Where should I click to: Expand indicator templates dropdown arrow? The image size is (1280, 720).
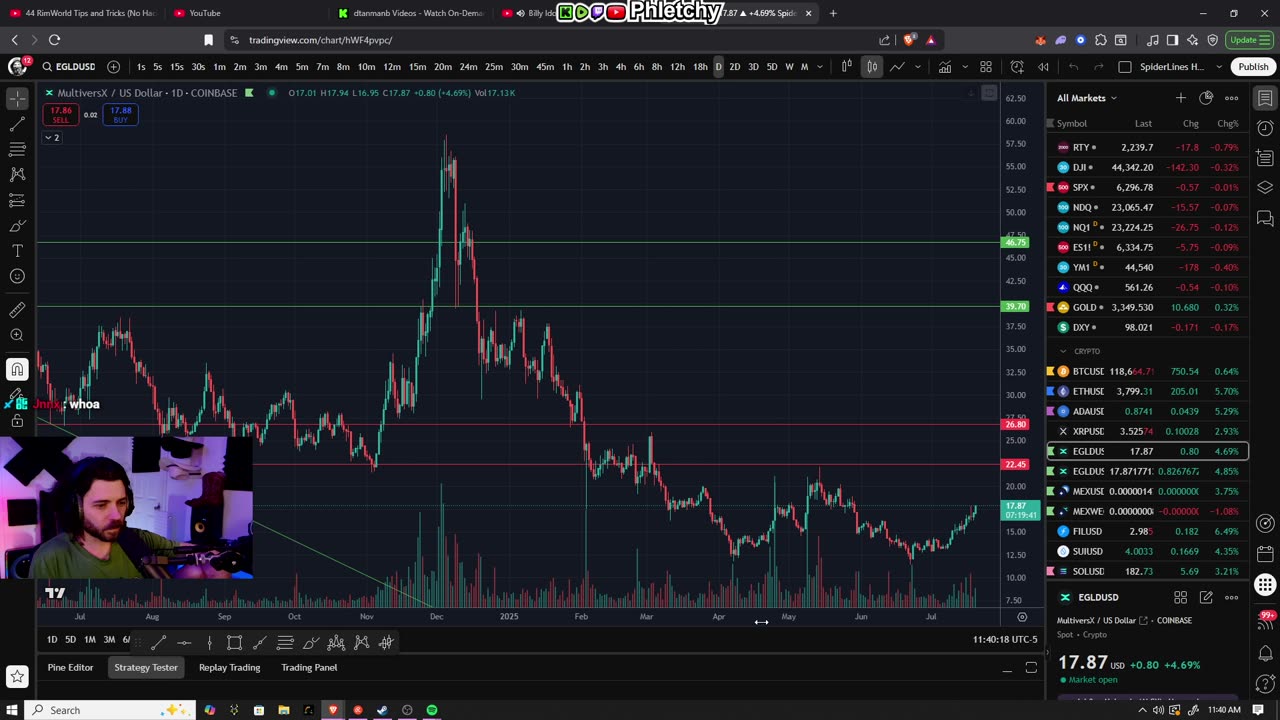[x=964, y=67]
